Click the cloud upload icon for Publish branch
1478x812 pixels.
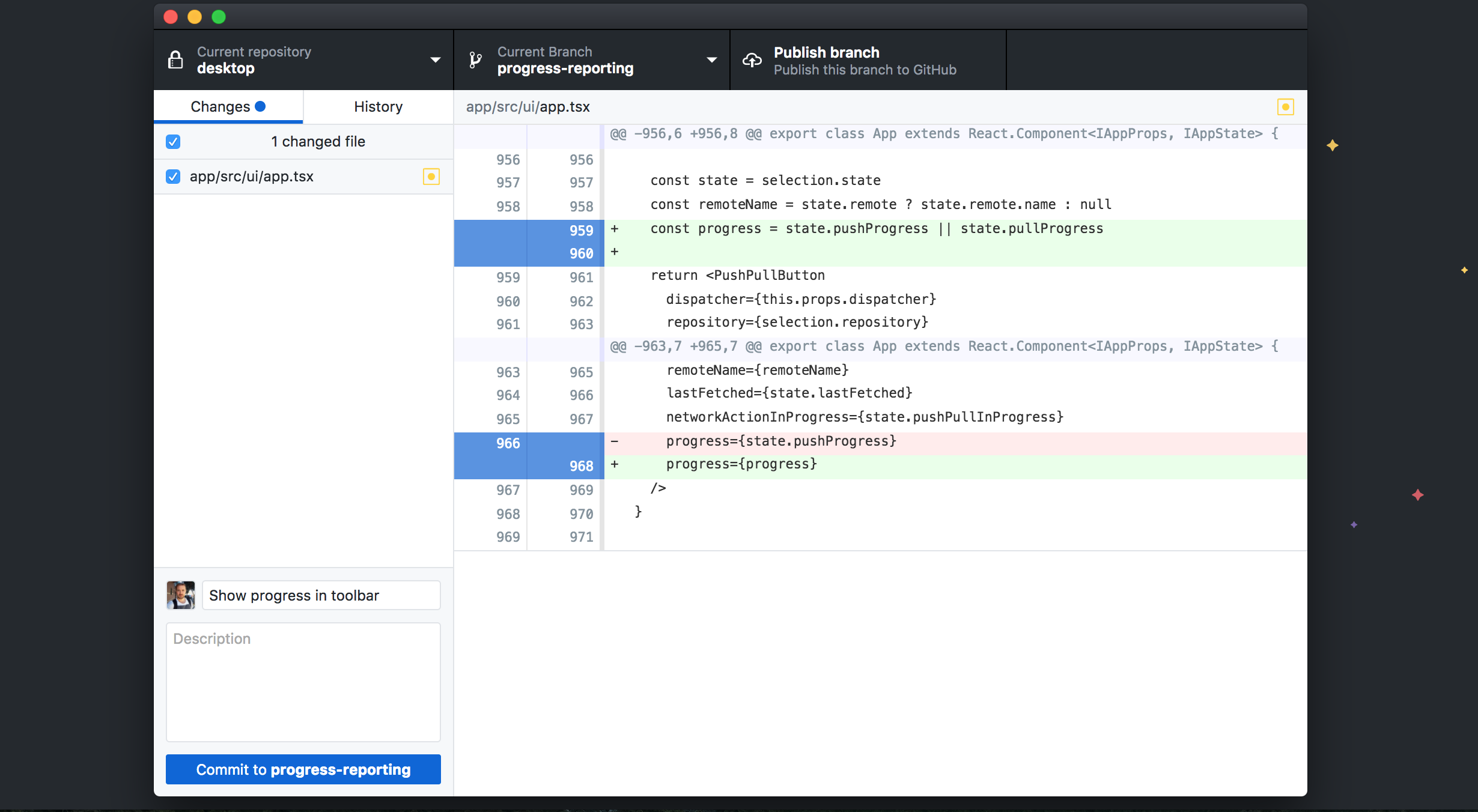[752, 59]
